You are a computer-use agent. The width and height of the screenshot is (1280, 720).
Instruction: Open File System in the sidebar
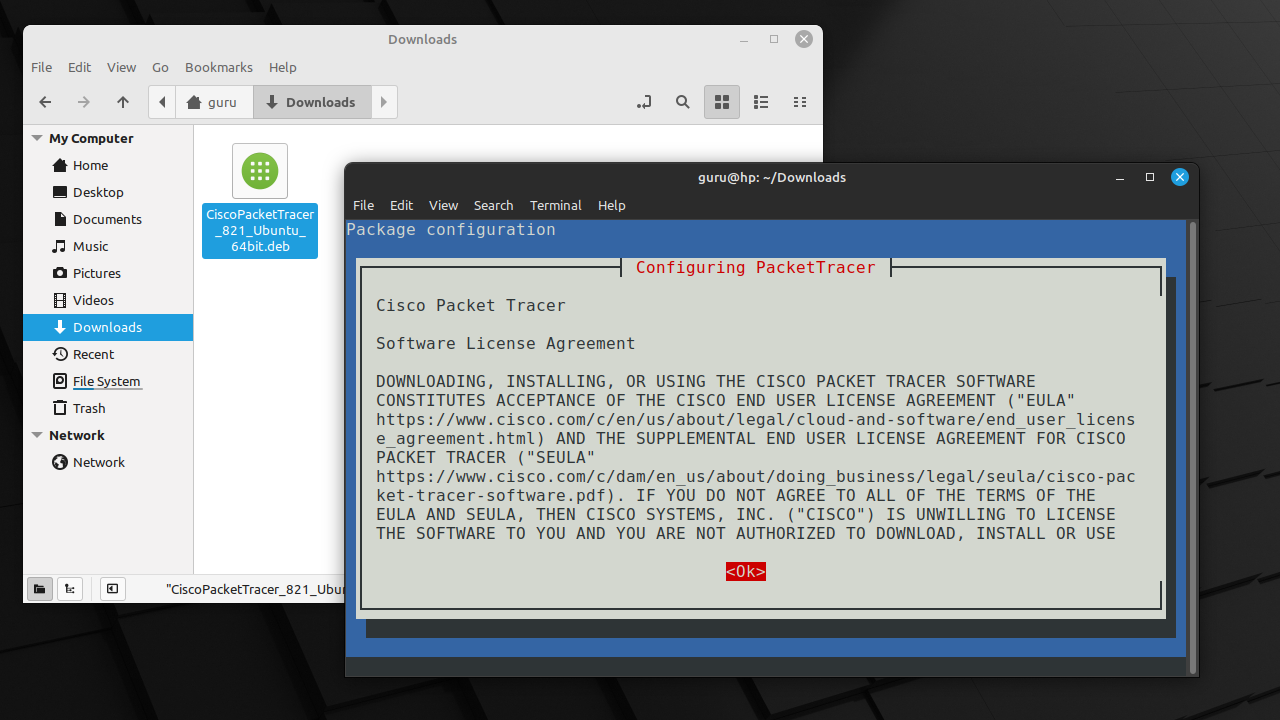pyautogui.click(x=108, y=381)
